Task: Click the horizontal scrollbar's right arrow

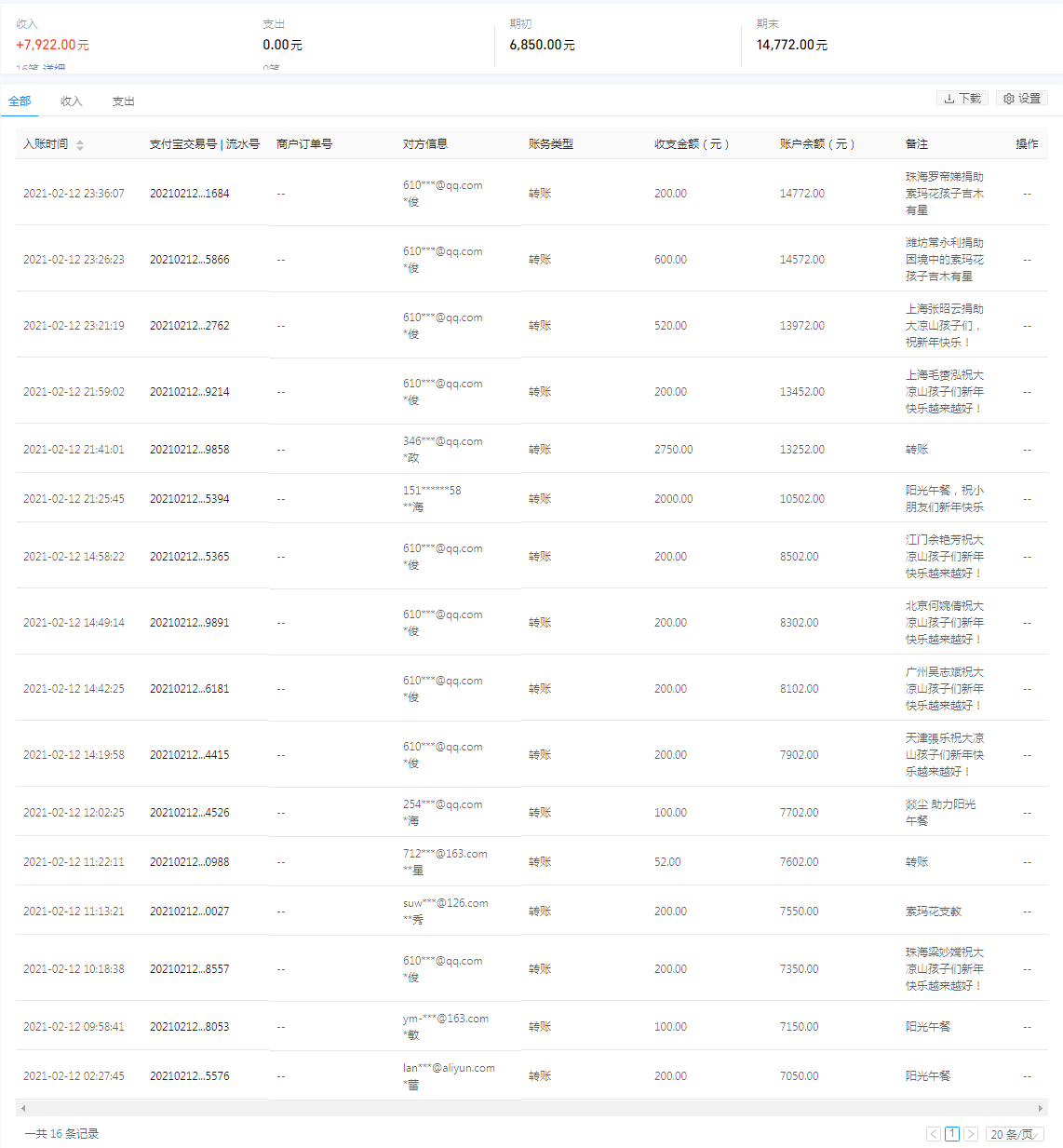Action: tap(1041, 1108)
